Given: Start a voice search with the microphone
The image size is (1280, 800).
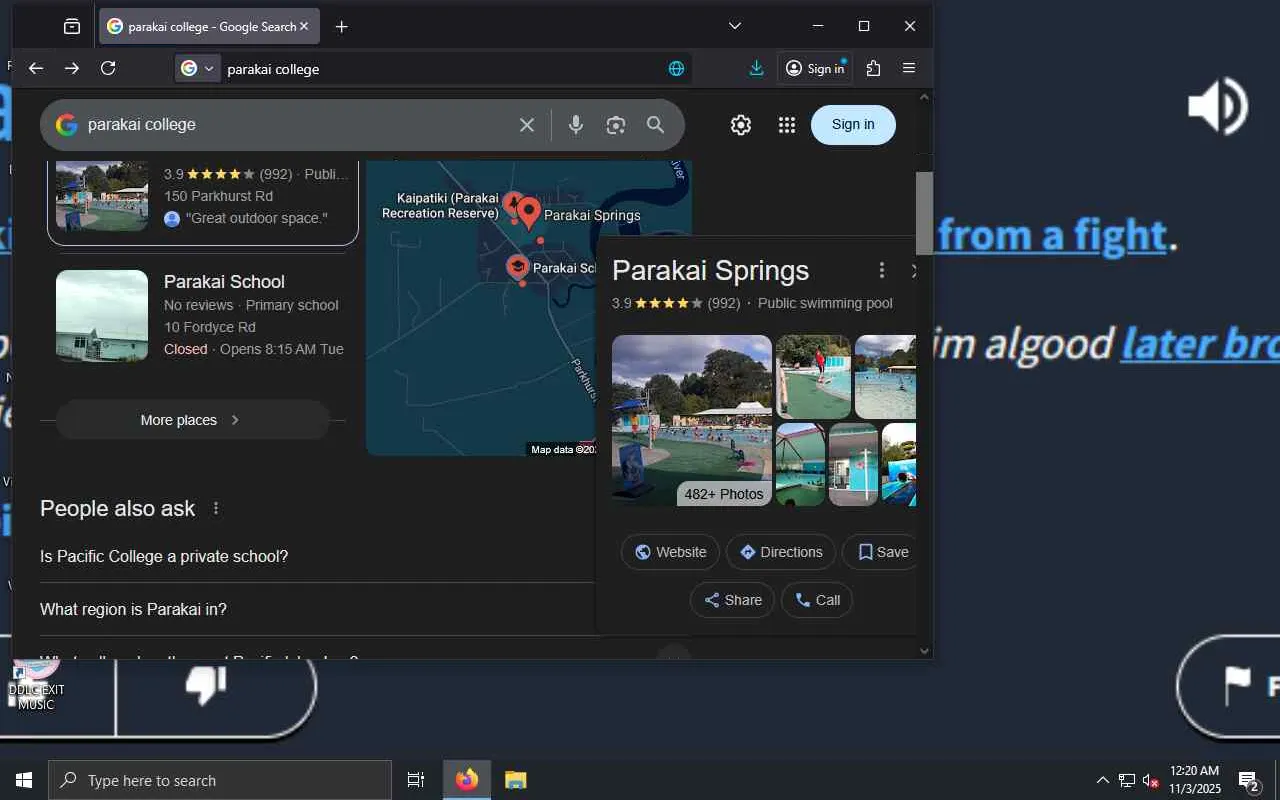Looking at the screenshot, I should 576,125.
